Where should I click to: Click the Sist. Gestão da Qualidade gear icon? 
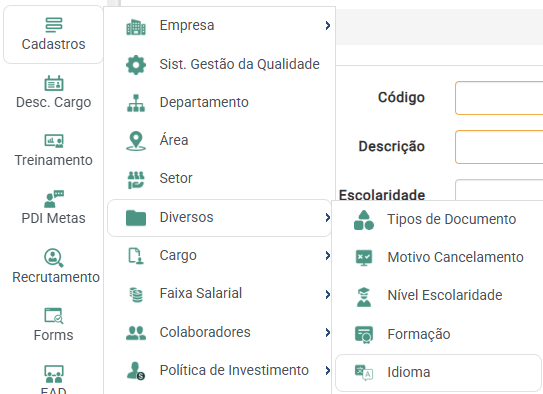tap(136, 65)
